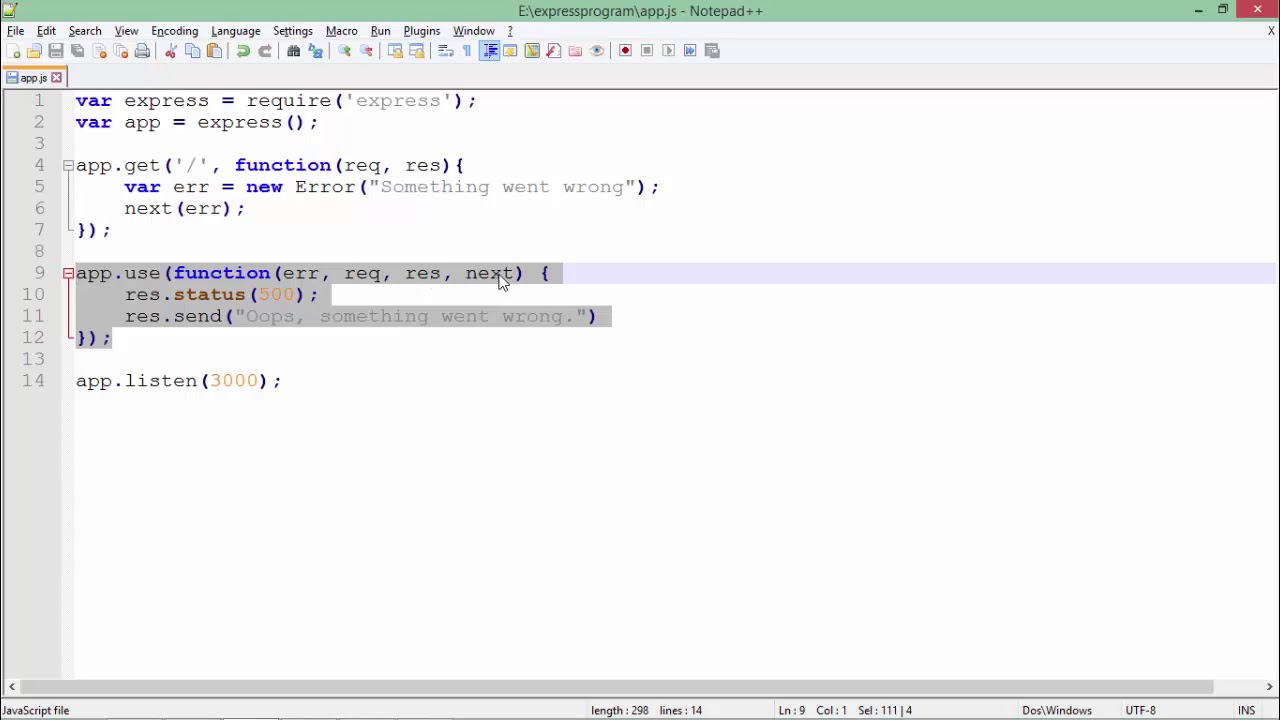Create a new file from toolbar
The width and height of the screenshot is (1280, 720).
click(13, 51)
